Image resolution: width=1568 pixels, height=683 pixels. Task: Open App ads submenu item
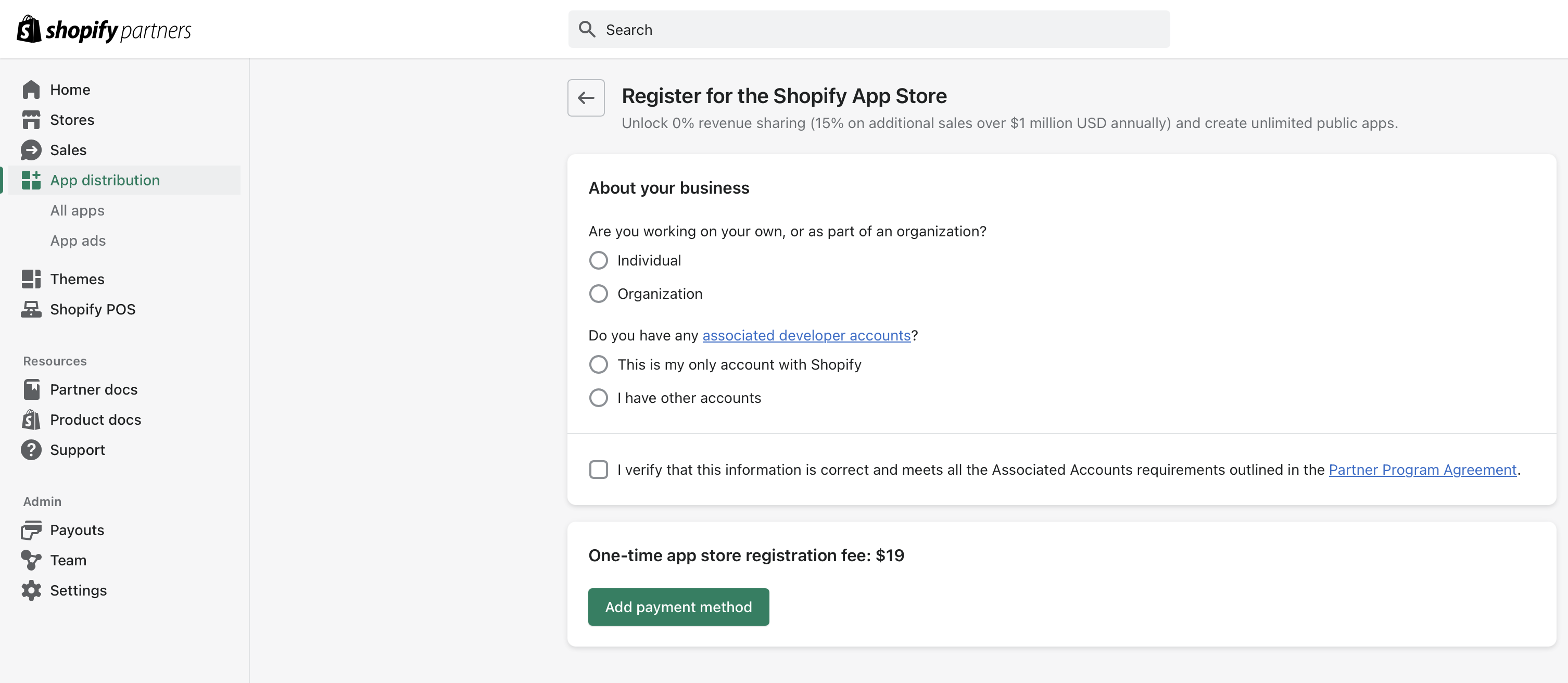[x=78, y=241]
